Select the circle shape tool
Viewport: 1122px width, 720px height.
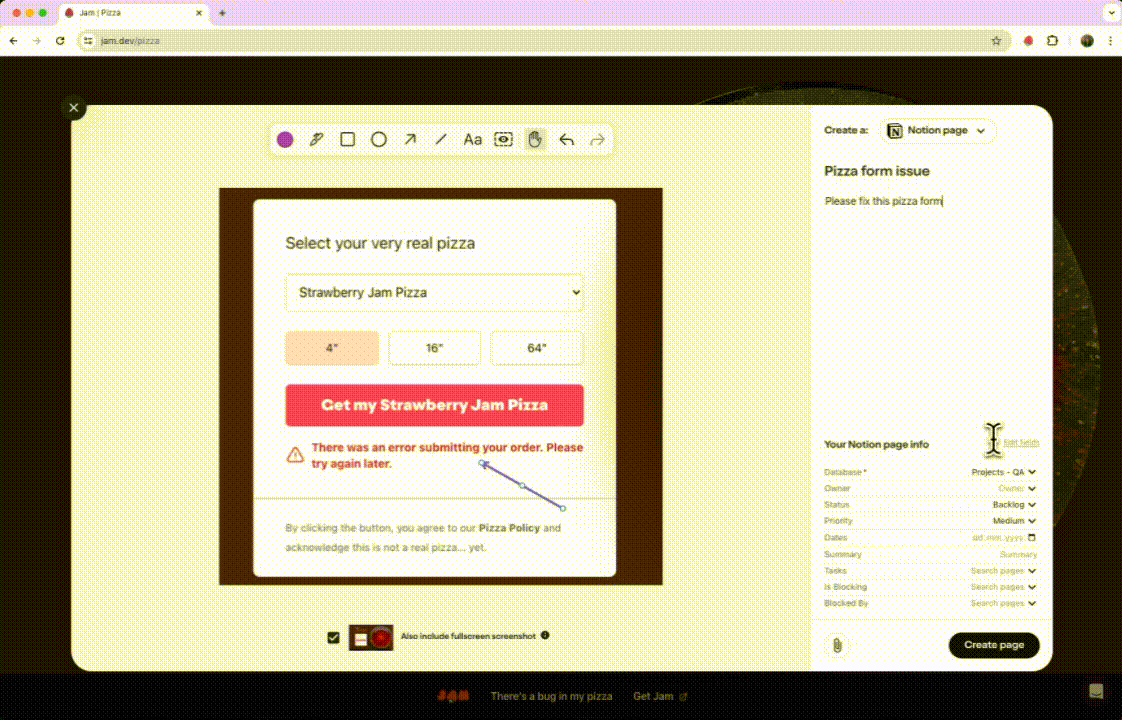click(x=379, y=140)
